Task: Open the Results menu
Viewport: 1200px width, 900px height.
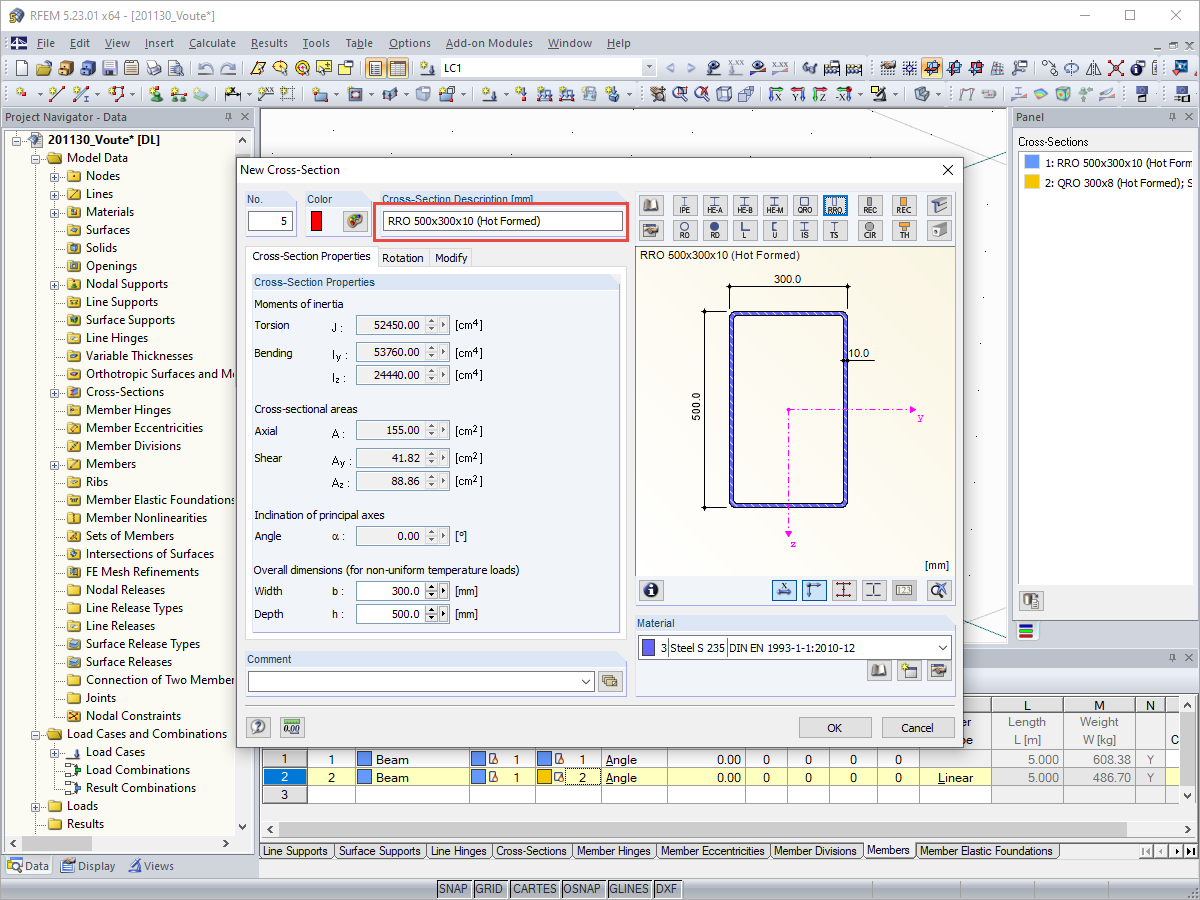Action: click(x=269, y=43)
